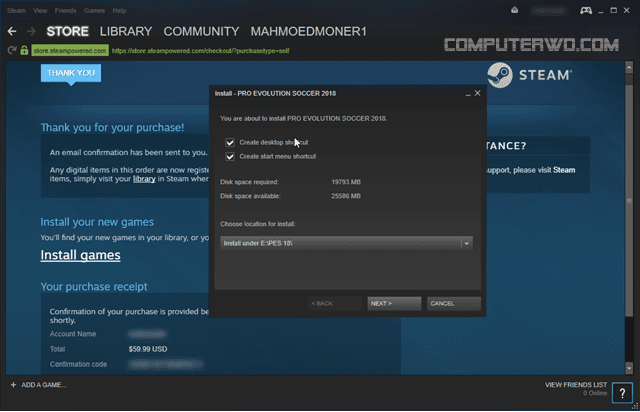Click the greyed < BACK button
The width and height of the screenshot is (640, 412).
pyautogui.click(x=335, y=303)
